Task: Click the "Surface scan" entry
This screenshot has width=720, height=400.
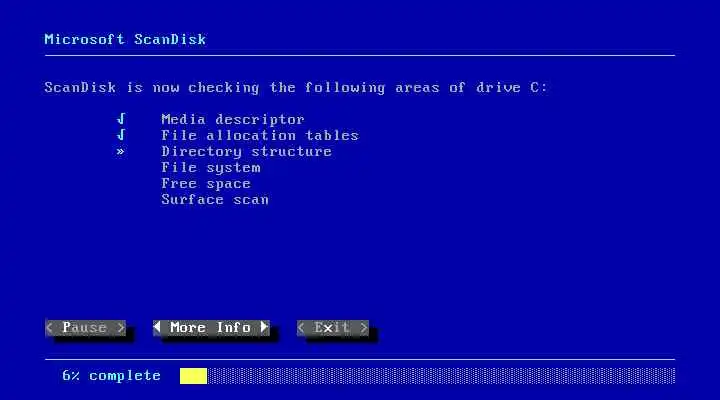Action: coord(215,200)
